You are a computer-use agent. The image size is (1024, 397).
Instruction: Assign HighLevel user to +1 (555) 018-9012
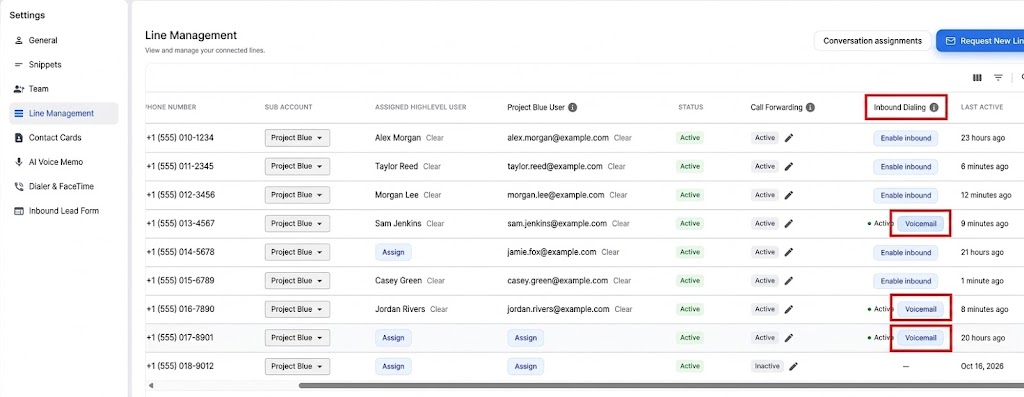coord(393,366)
